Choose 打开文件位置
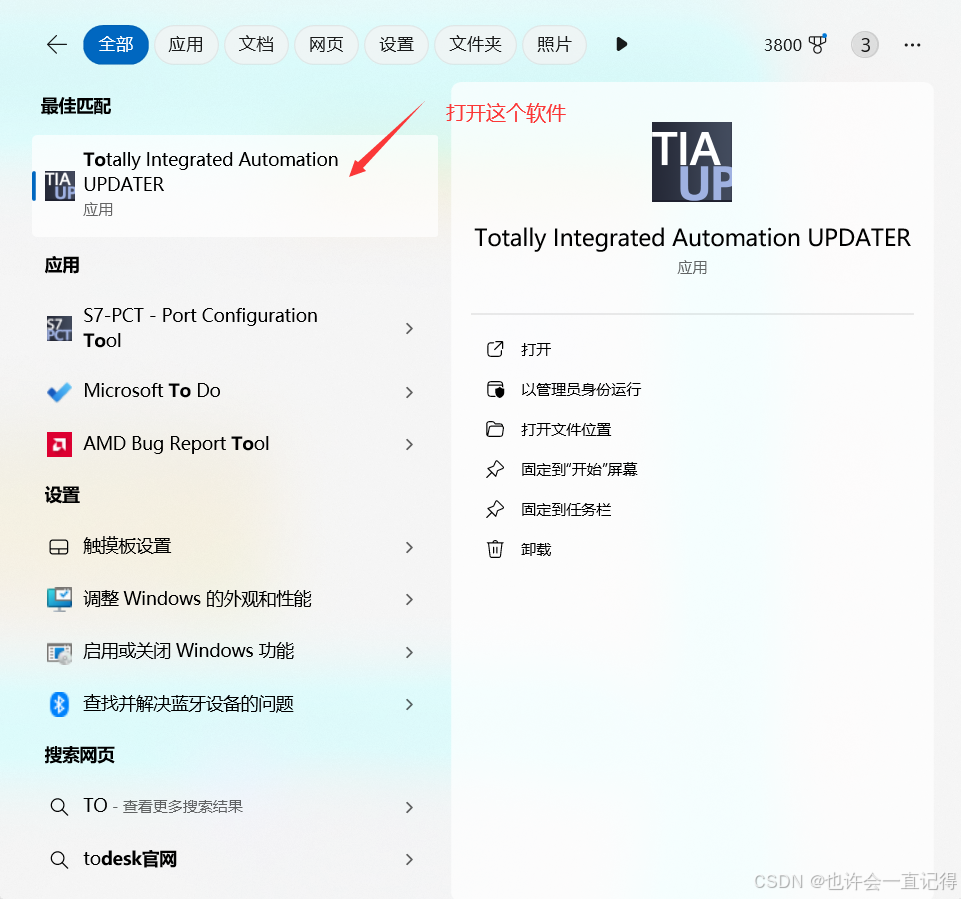The image size is (961, 899). coord(566,430)
